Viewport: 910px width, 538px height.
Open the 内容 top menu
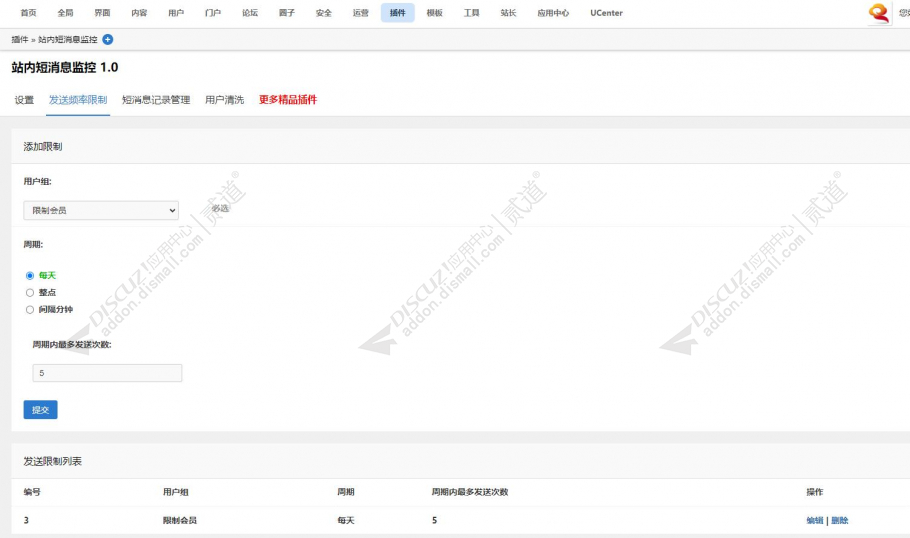tap(139, 13)
